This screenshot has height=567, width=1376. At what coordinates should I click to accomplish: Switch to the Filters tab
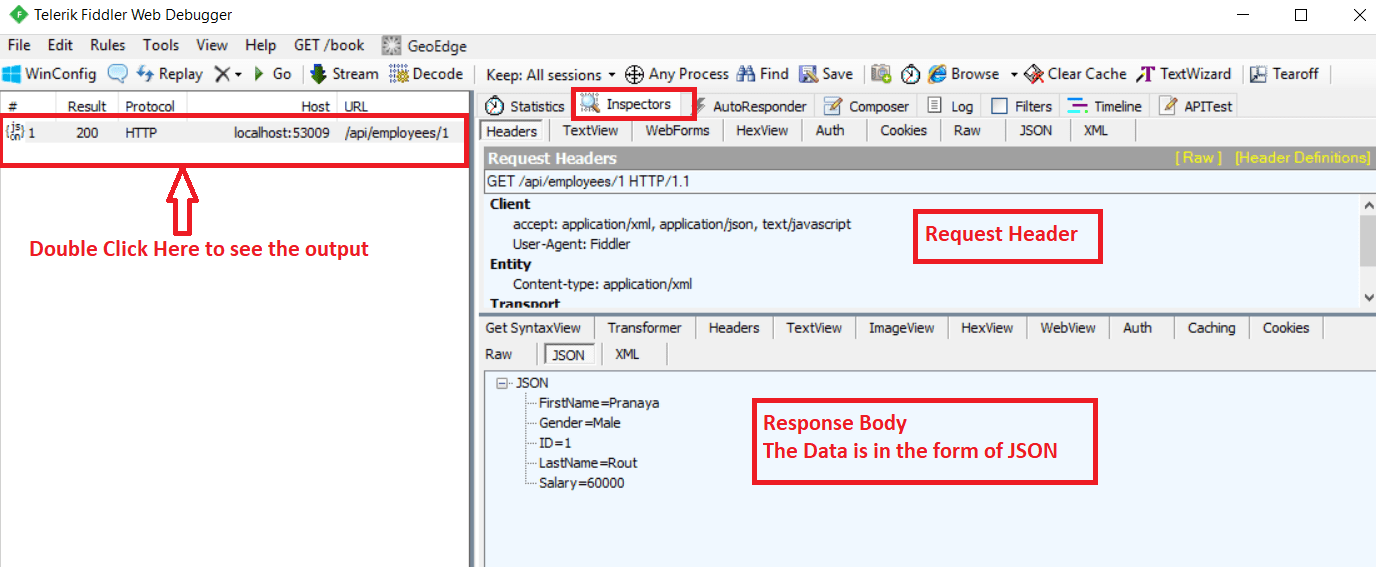[x=1021, y=106]
